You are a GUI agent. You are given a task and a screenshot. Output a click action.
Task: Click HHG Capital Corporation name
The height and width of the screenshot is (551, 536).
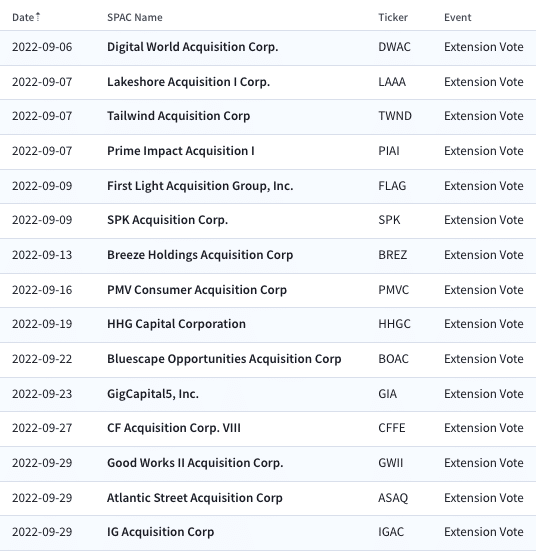[176, 324]
